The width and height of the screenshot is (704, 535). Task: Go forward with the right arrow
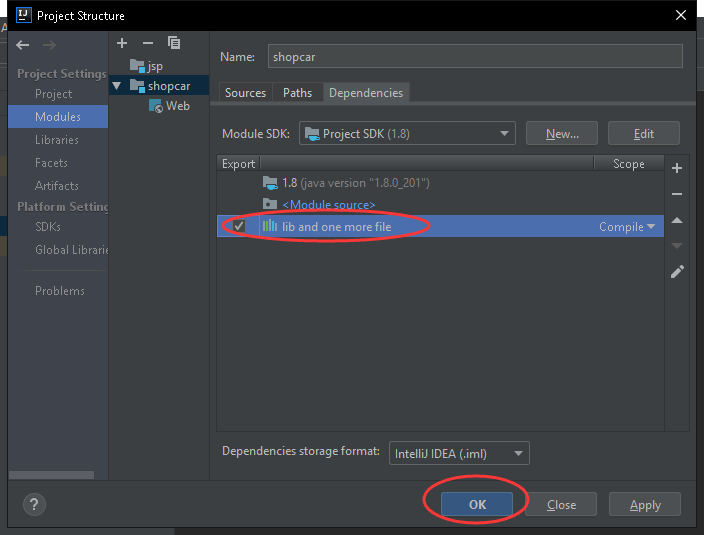coord(49,45)
